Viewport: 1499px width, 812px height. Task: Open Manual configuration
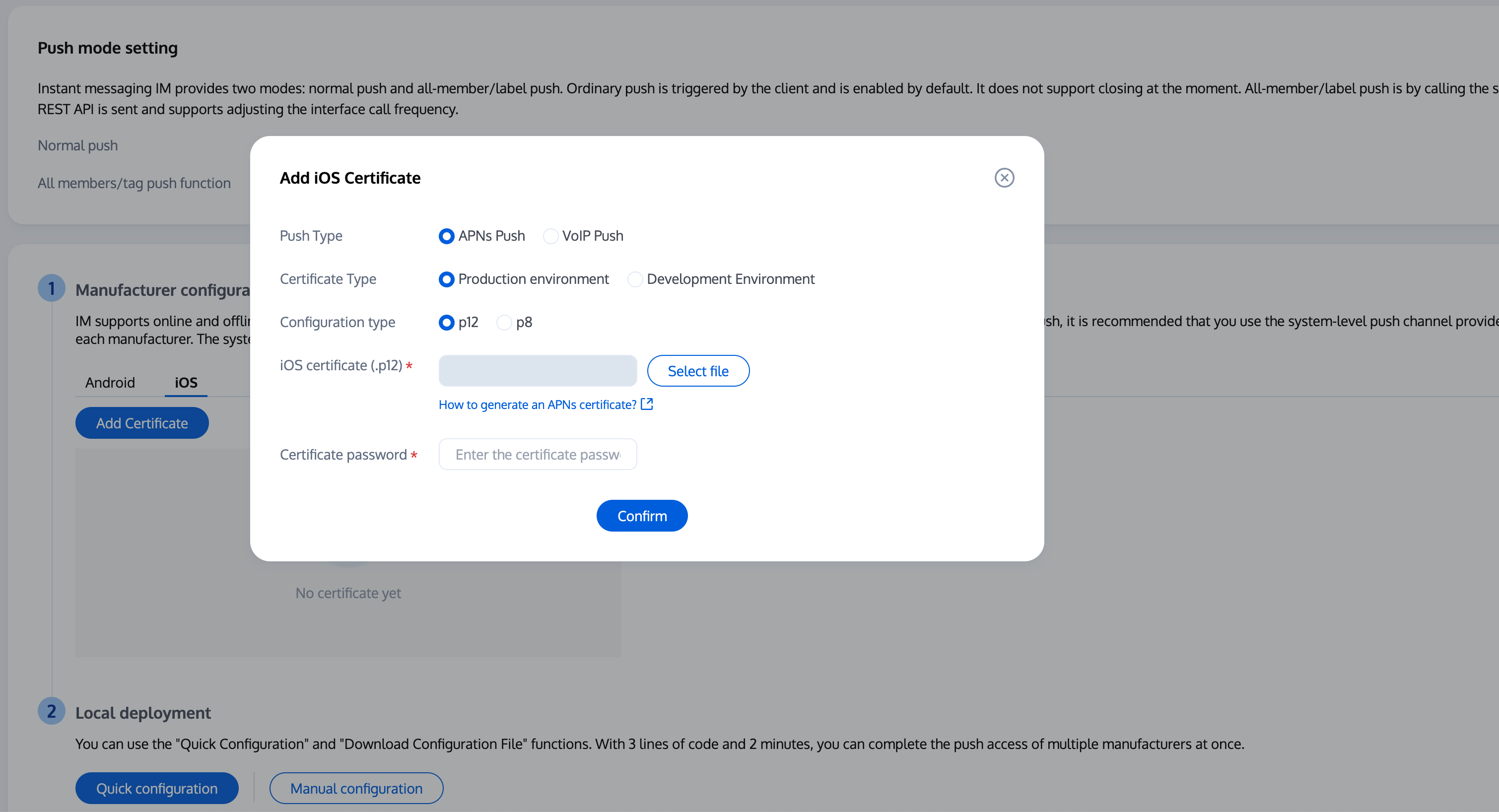pos(356,788)
